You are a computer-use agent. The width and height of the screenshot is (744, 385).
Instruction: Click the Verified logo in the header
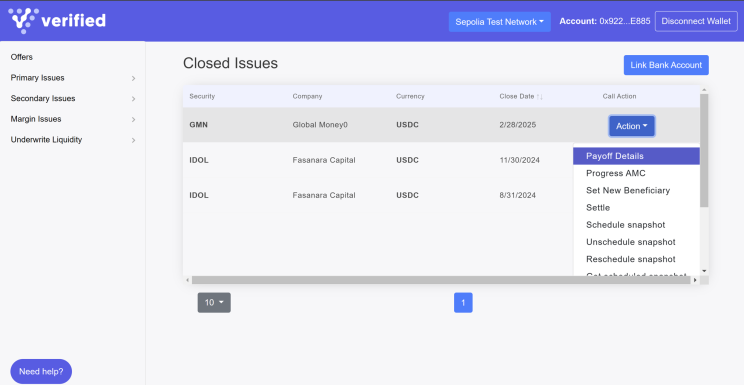[57, 21]
